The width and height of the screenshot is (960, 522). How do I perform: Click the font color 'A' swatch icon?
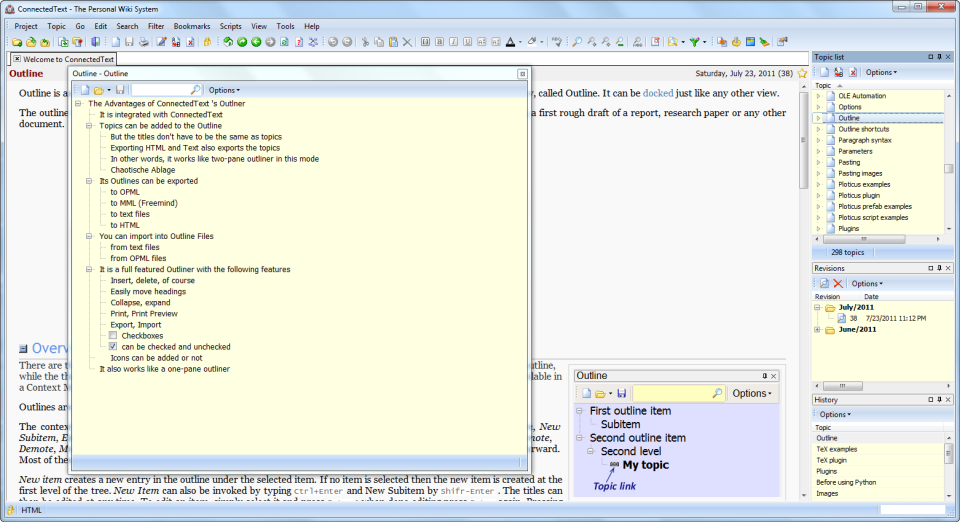point(510,42)
